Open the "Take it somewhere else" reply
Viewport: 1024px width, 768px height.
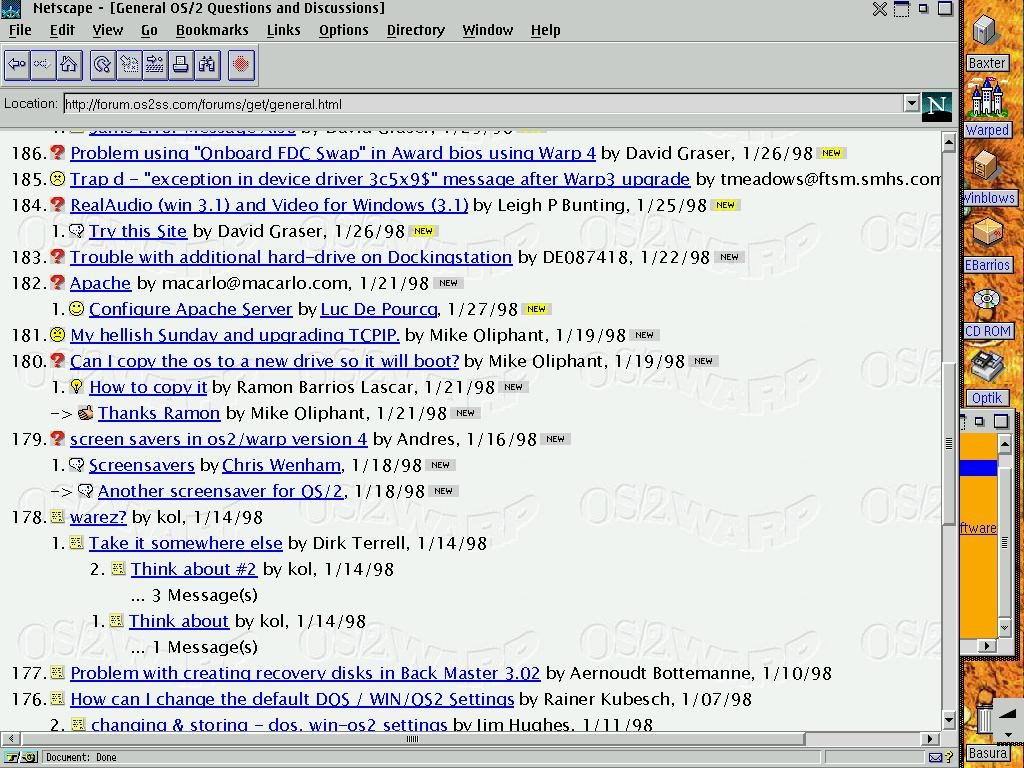[x=185, y=543]
